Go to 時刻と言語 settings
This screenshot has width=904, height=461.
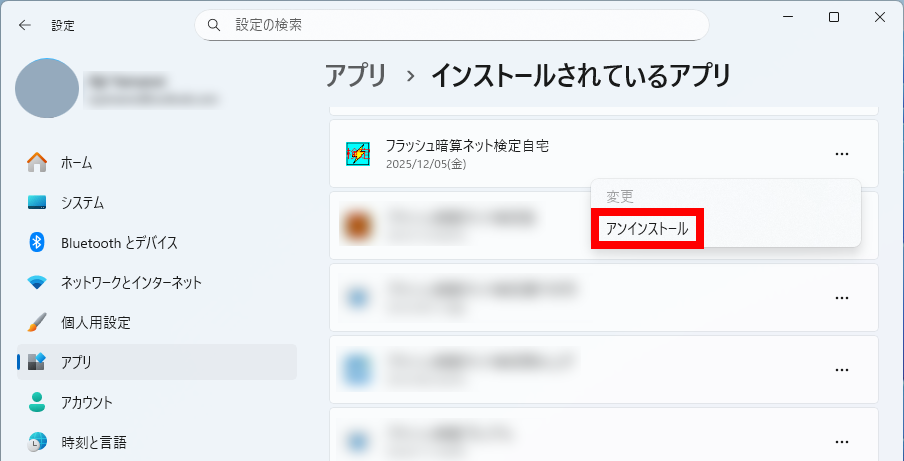[93, 442]
